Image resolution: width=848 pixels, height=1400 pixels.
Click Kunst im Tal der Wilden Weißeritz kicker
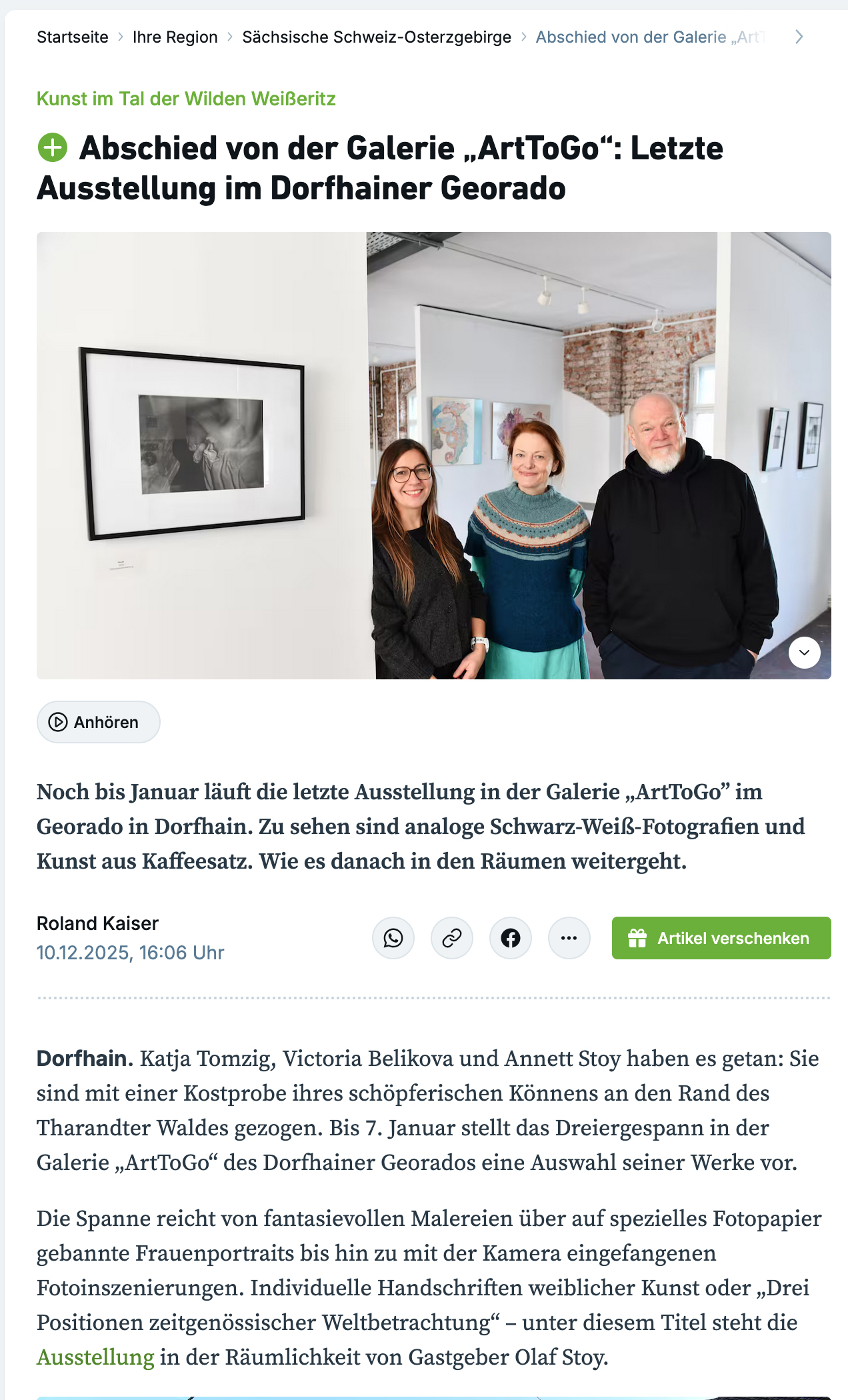click(x=186, y=99)
